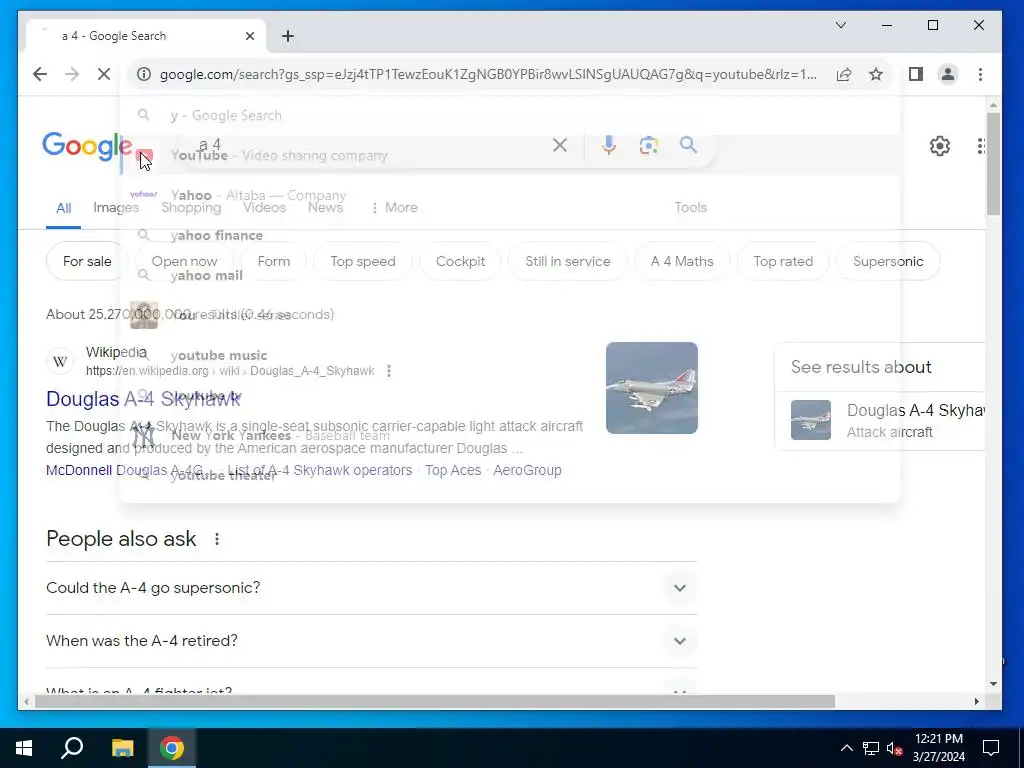Viewport: 1024px width, 768px height.
Task: Open the Windows Start menu
Action: click(24, 748)
